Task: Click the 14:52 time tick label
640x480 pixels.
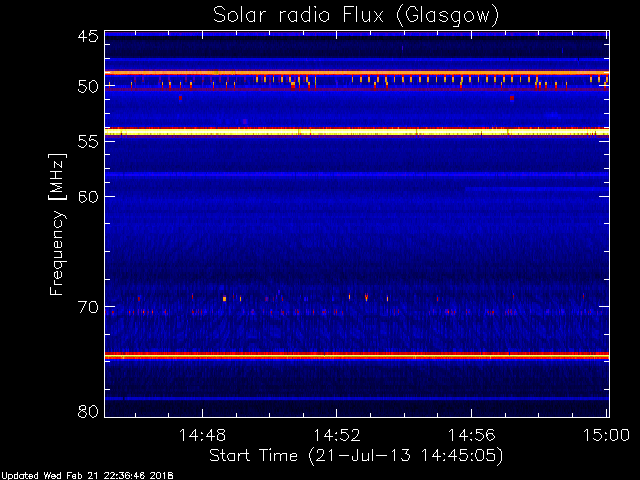Action: [337, 435]
